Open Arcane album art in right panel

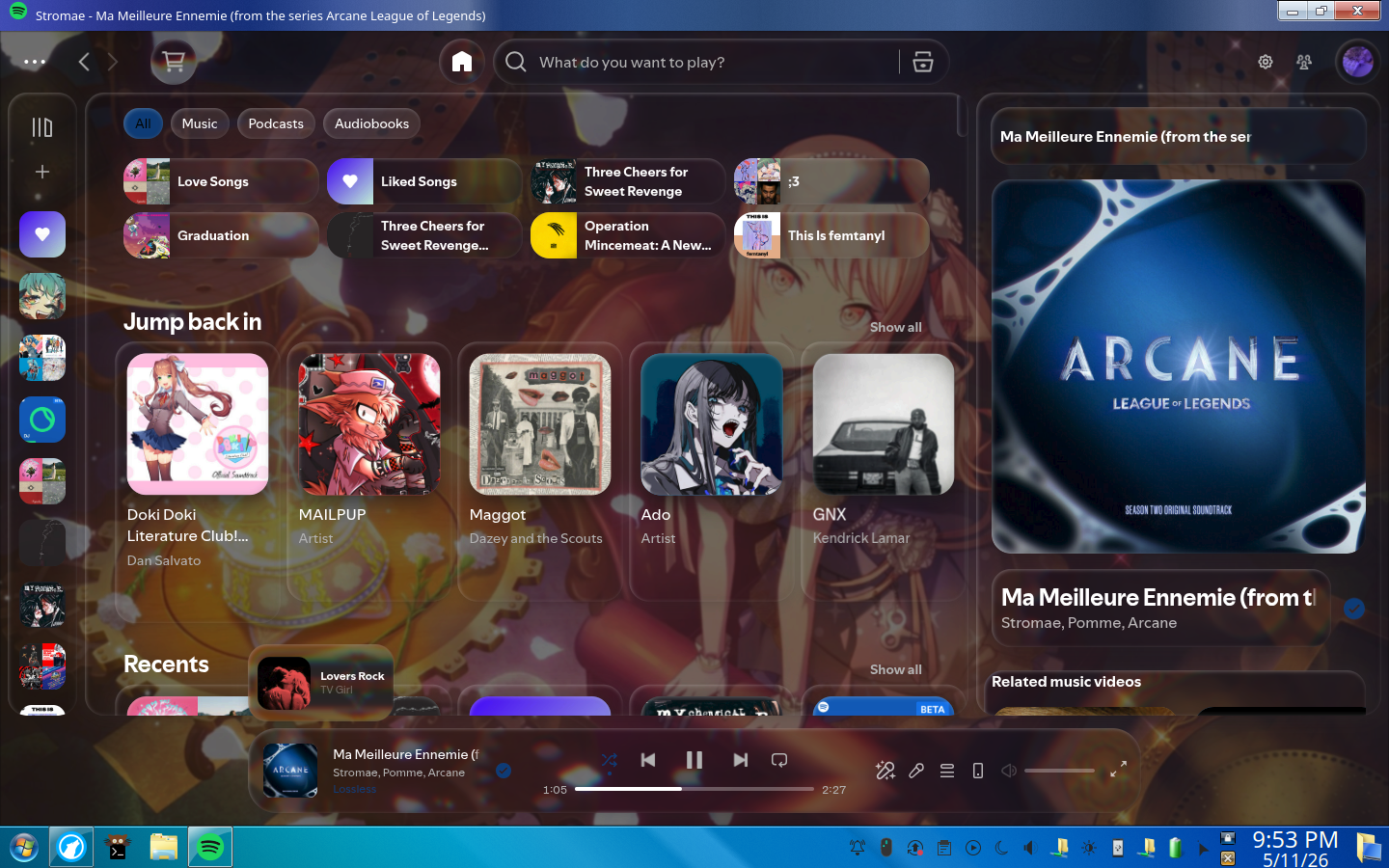1179,366
